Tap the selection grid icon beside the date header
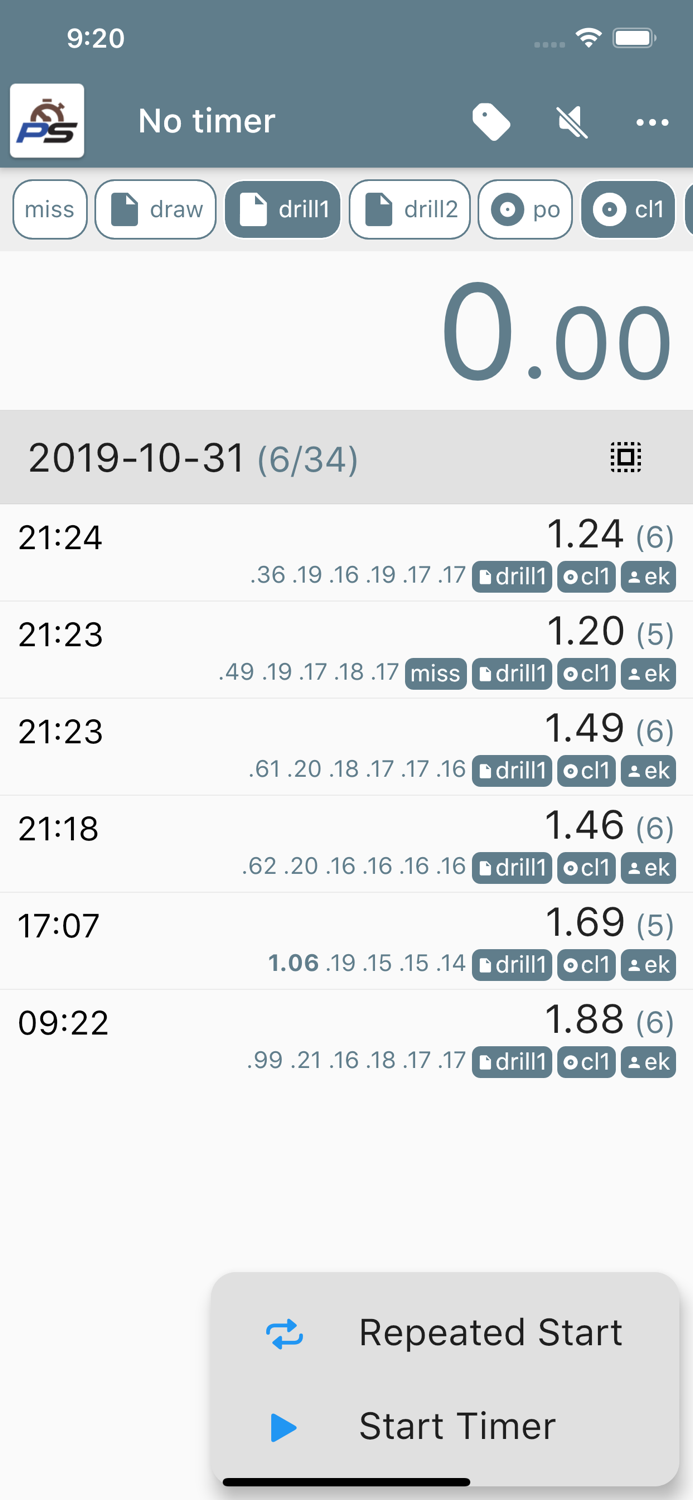This screenshot has width=693, height=1500. [x=625, y=457]
